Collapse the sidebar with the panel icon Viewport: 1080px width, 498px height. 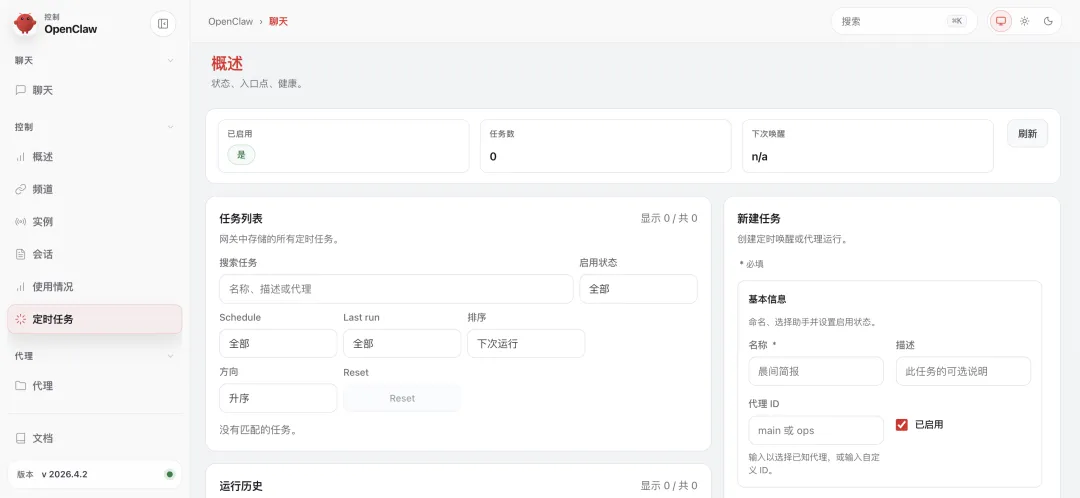[163, 24]
